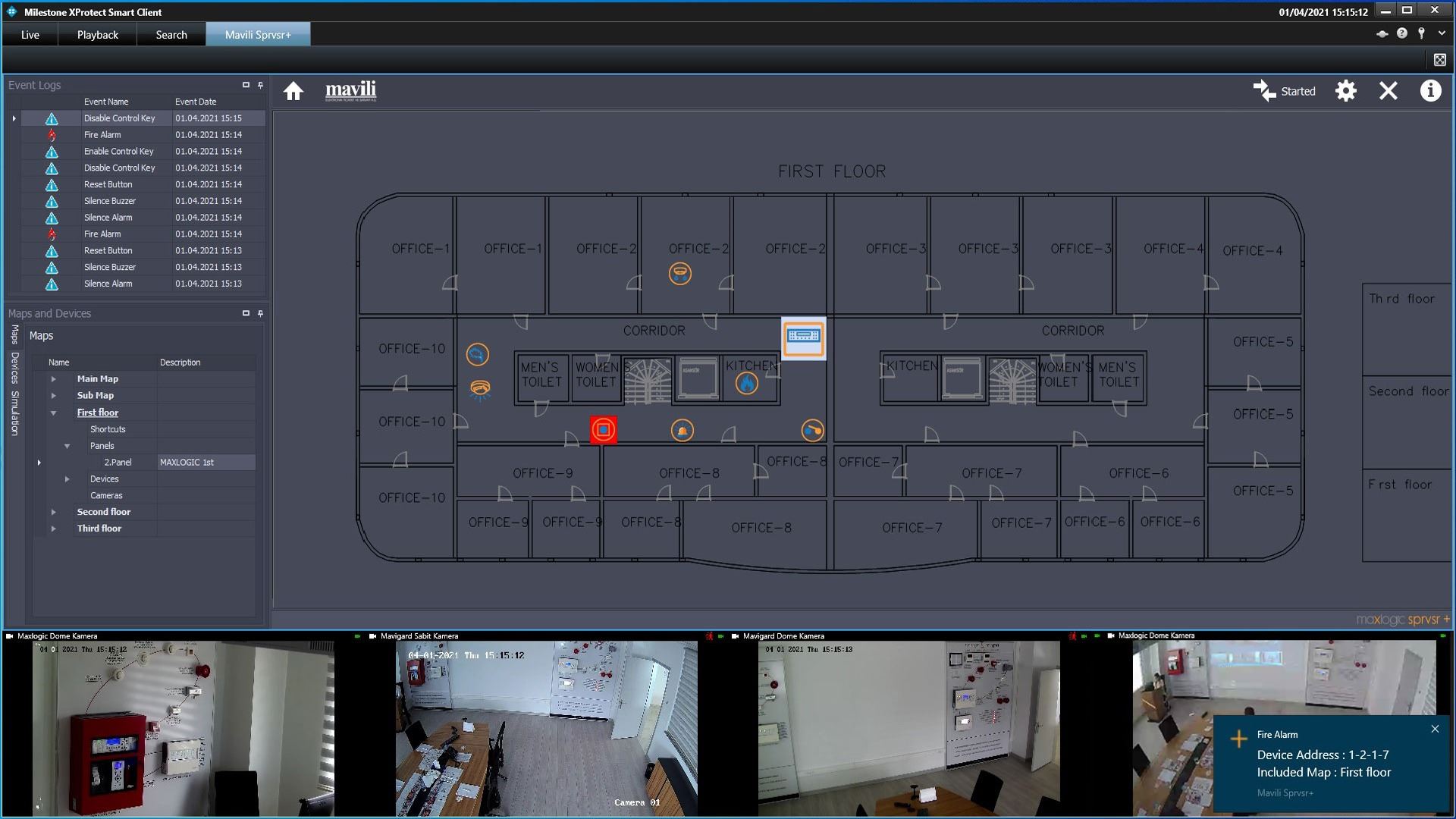Viewport: 1456px width, 819px height.
Task: Select Cameras under First floor
Action: [x=106, y=496]
